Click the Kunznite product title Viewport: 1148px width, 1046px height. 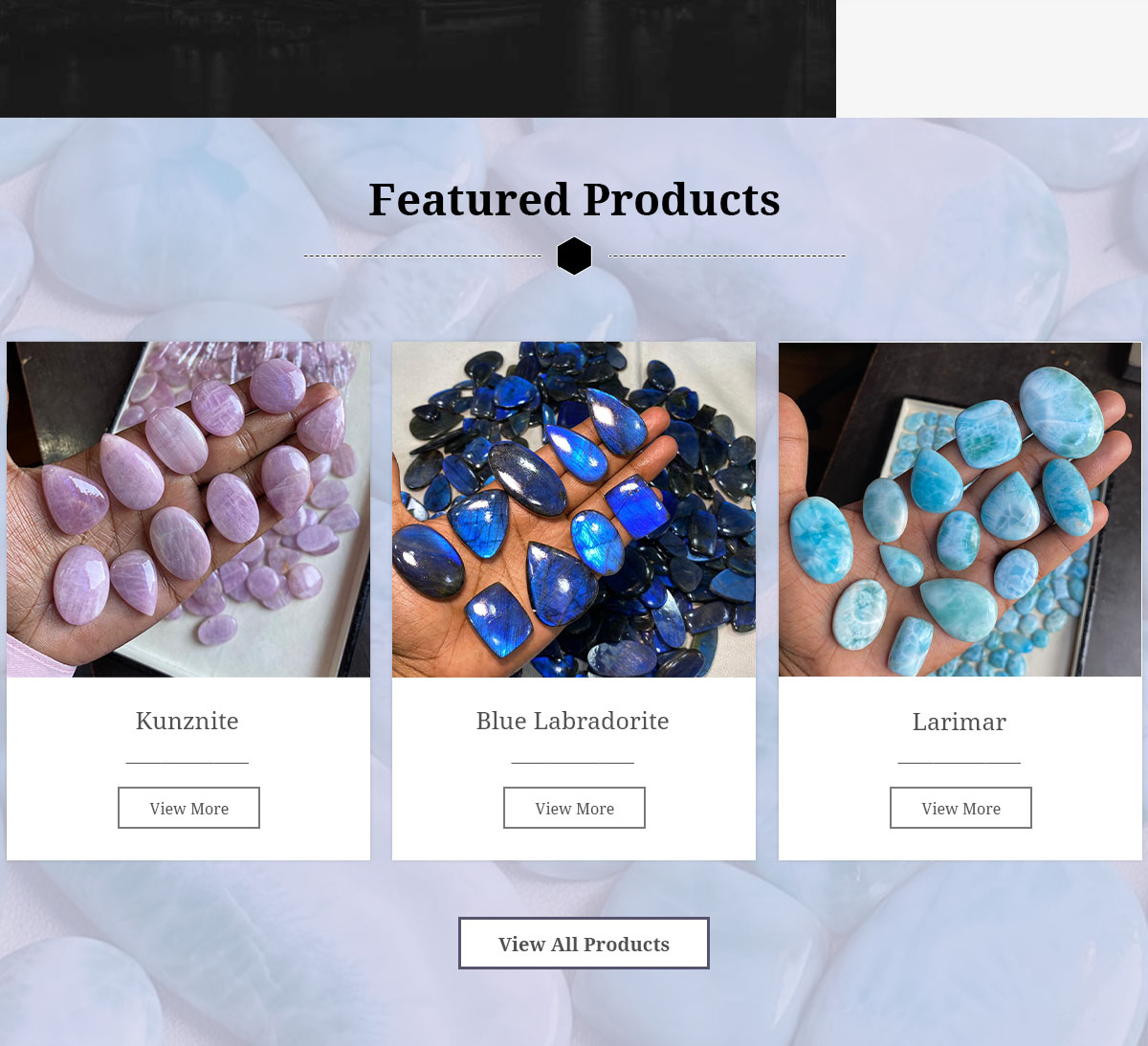188,721
